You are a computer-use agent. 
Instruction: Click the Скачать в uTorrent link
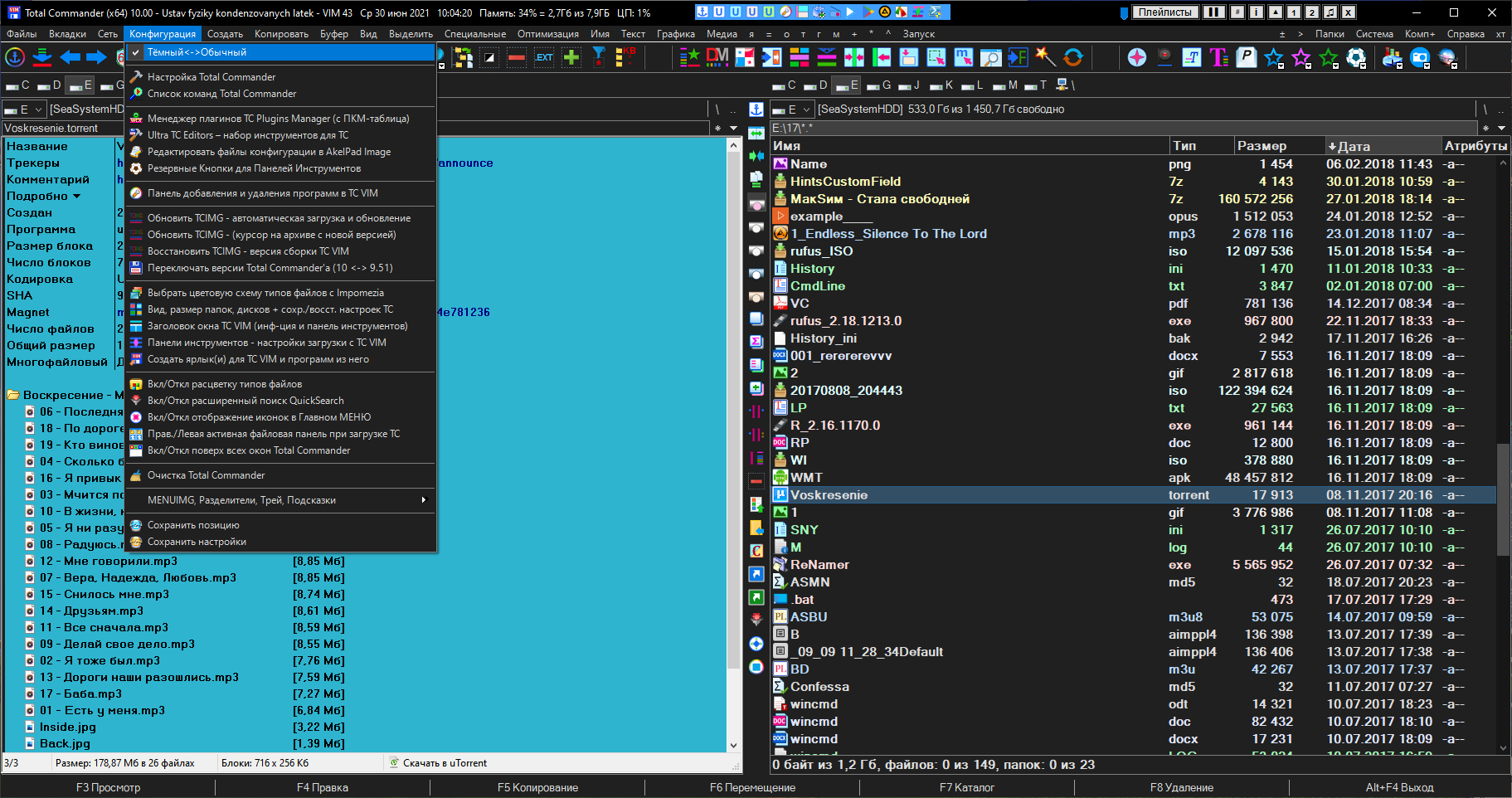[x=445, y=763]
